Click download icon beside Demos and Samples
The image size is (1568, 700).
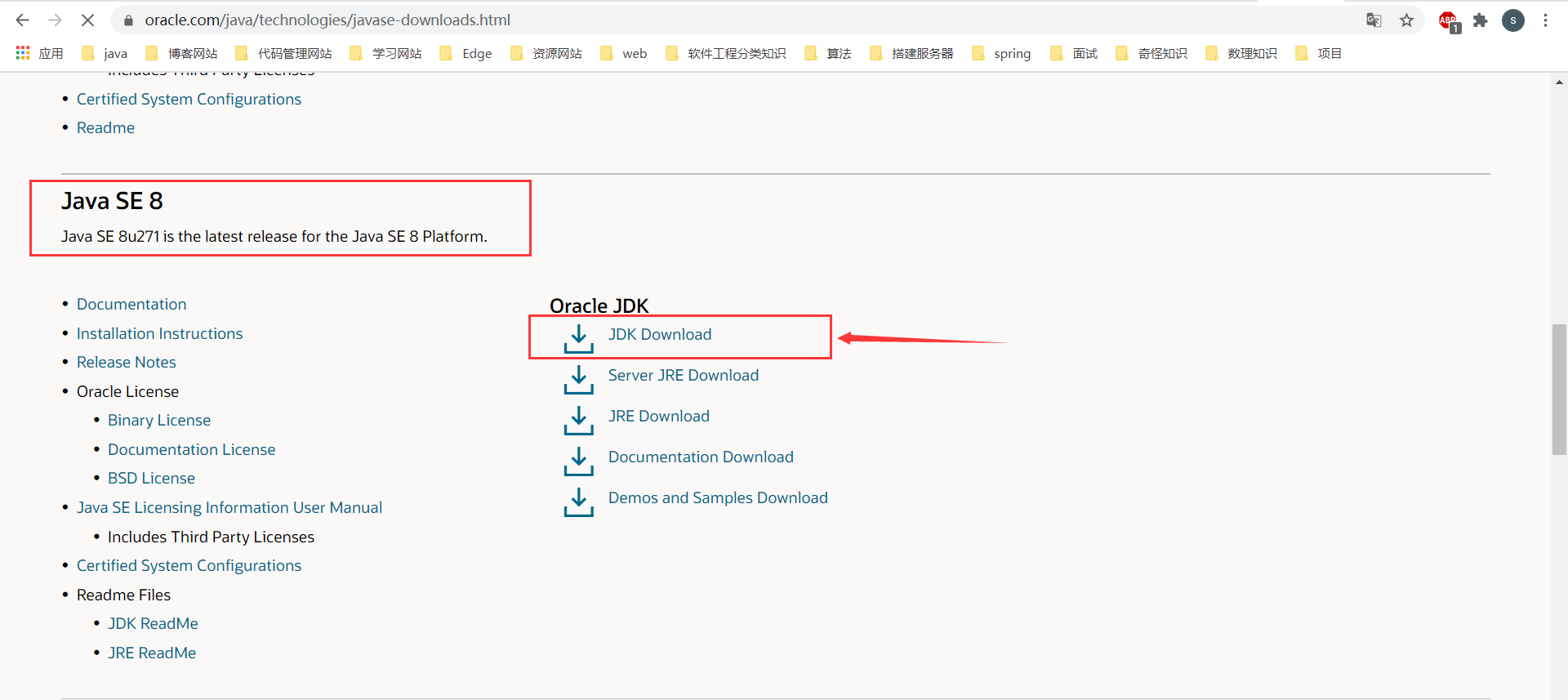coord(578,502)
